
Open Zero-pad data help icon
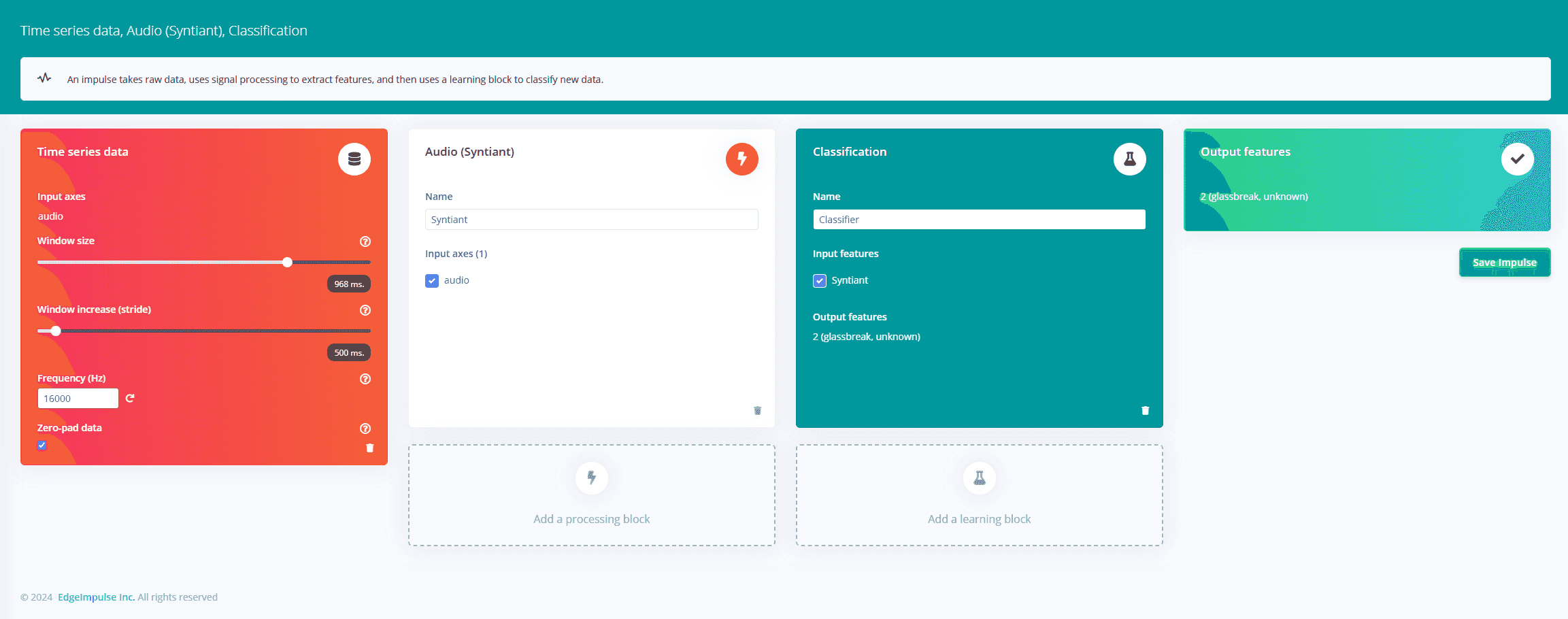coord(365,429)
